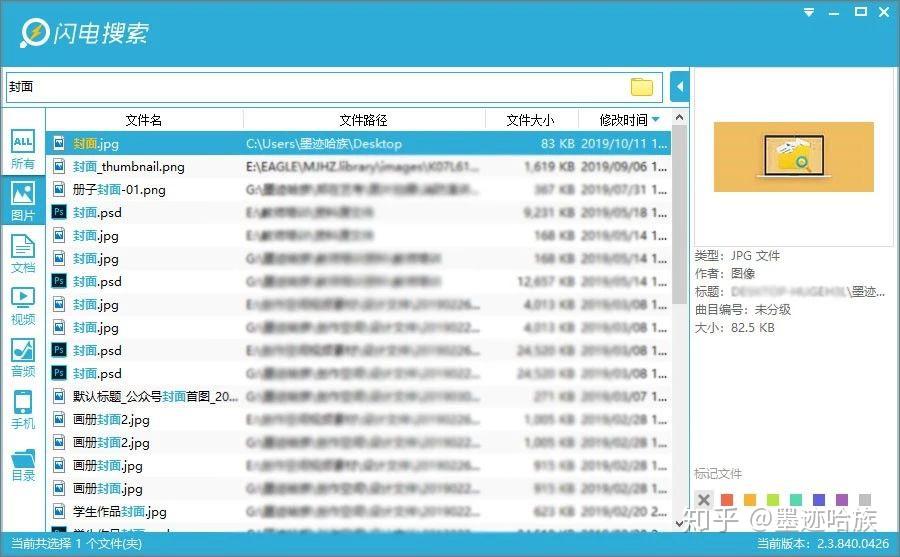Click the 作者: 图像 info line

click(725, 273)
